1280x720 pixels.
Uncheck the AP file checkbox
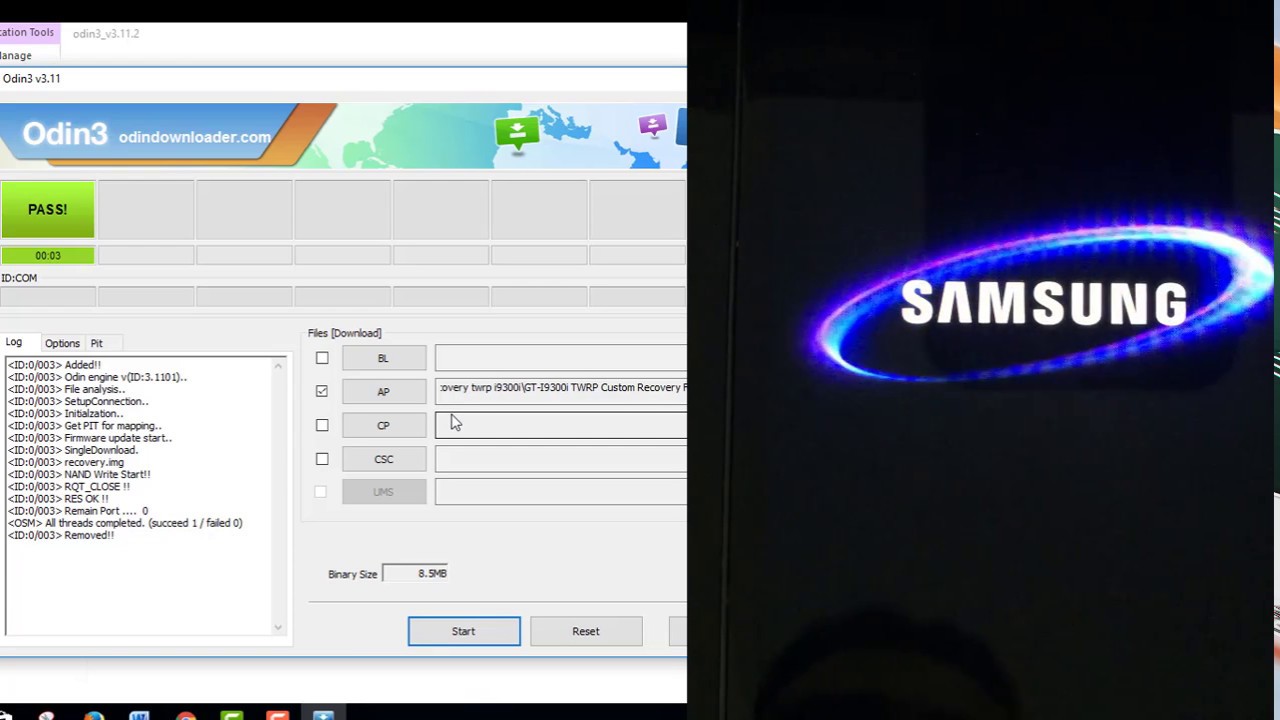(322, 391)
